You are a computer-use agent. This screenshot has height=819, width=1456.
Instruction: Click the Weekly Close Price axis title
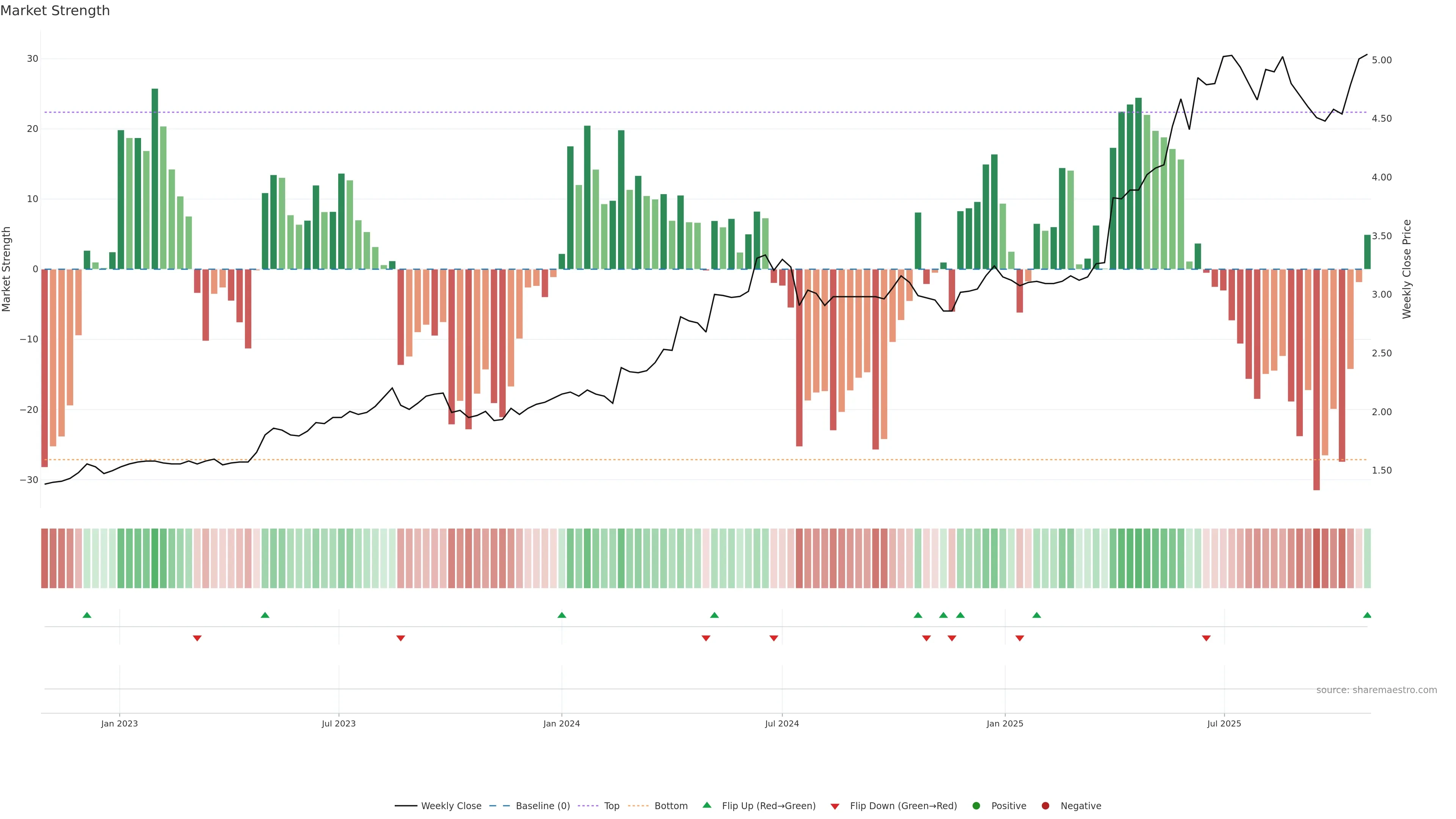tap(1407, 269)
